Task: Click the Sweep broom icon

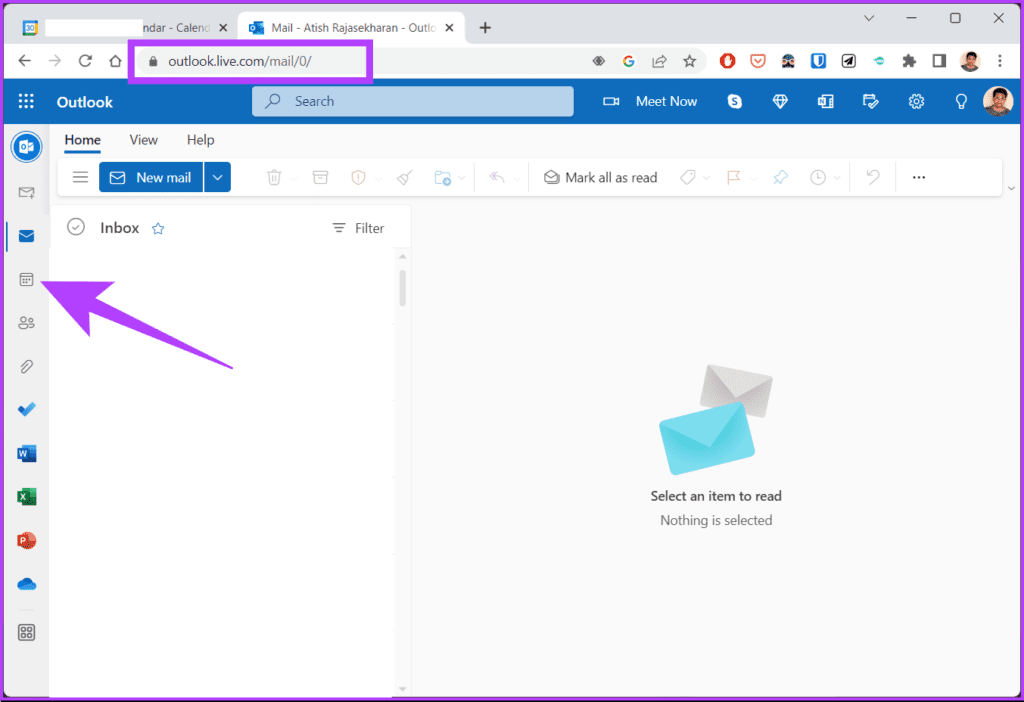Action: pyautogui.click(x=405, y=177)
